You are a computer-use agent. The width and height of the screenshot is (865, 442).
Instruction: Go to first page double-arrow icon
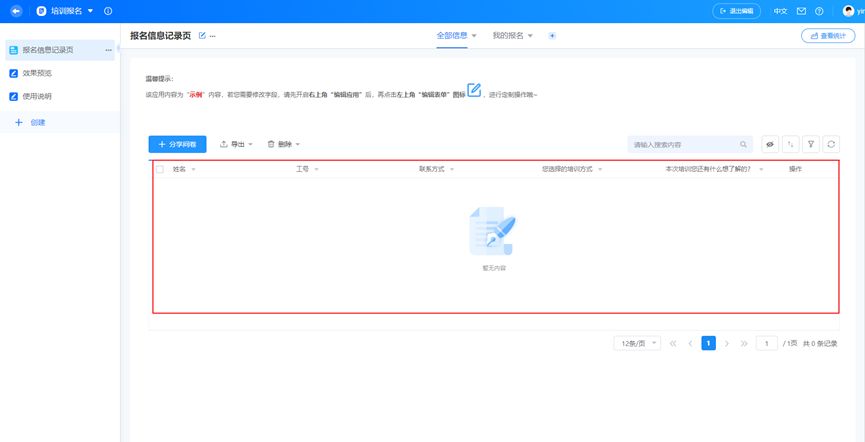click(672, 343)
